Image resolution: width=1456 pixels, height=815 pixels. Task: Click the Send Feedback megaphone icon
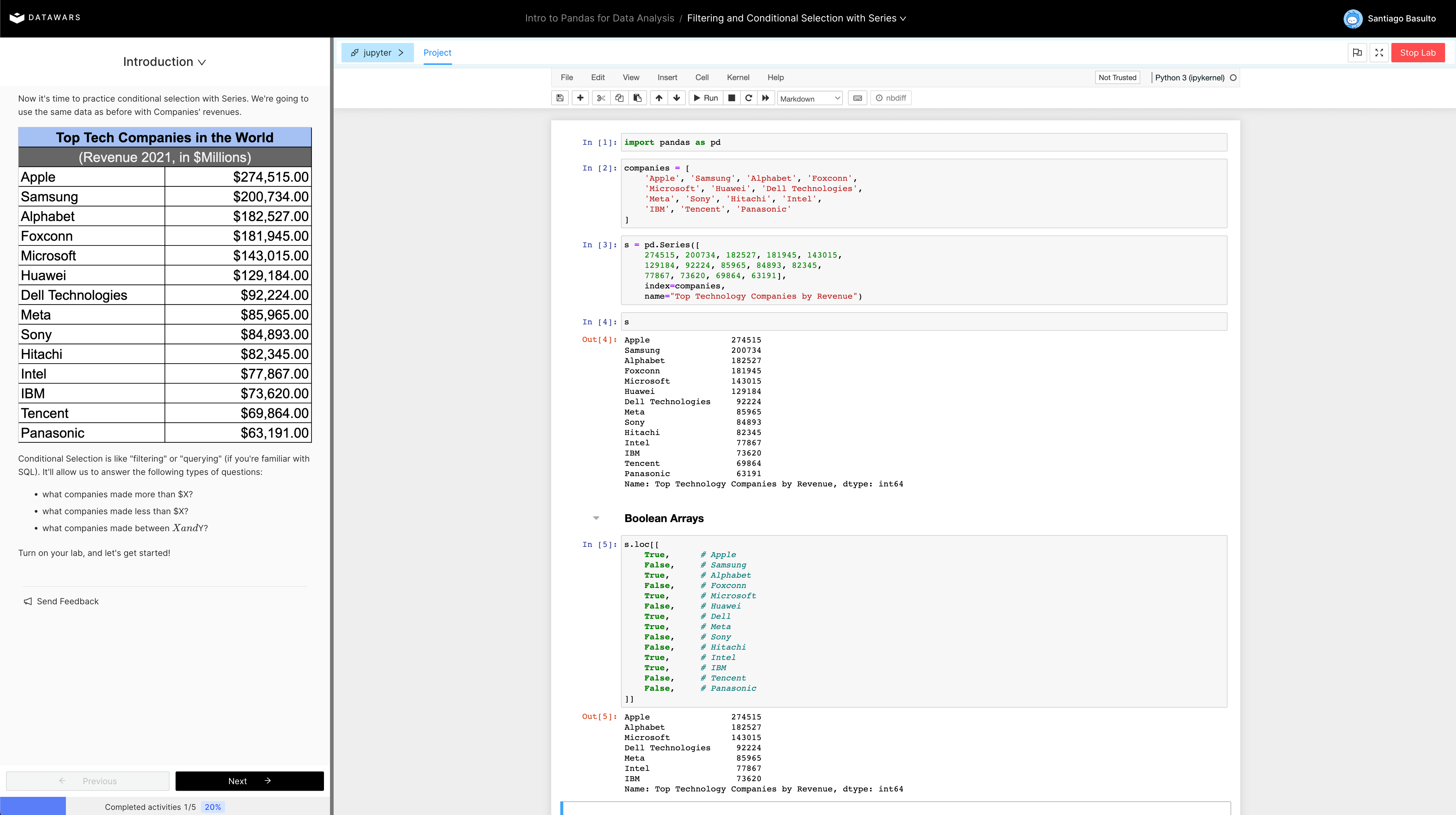coord(28,601)
